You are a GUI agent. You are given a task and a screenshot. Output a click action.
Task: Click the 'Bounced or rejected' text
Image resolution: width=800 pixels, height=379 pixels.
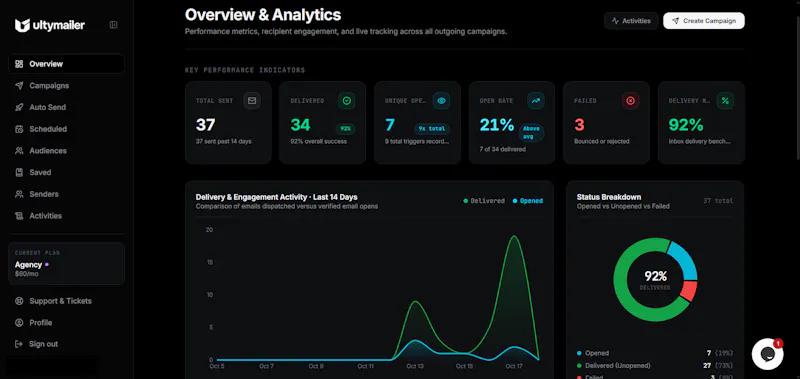pyautogui.click(x=602, y=141)
